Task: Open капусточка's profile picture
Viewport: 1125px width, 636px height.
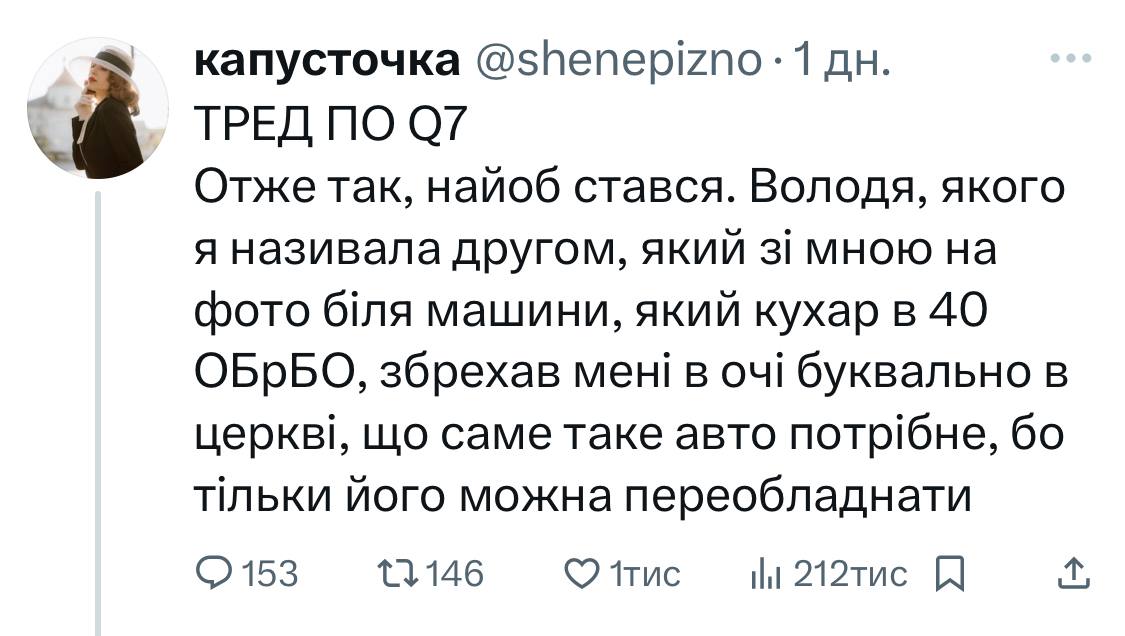Action: coord(97,108)
